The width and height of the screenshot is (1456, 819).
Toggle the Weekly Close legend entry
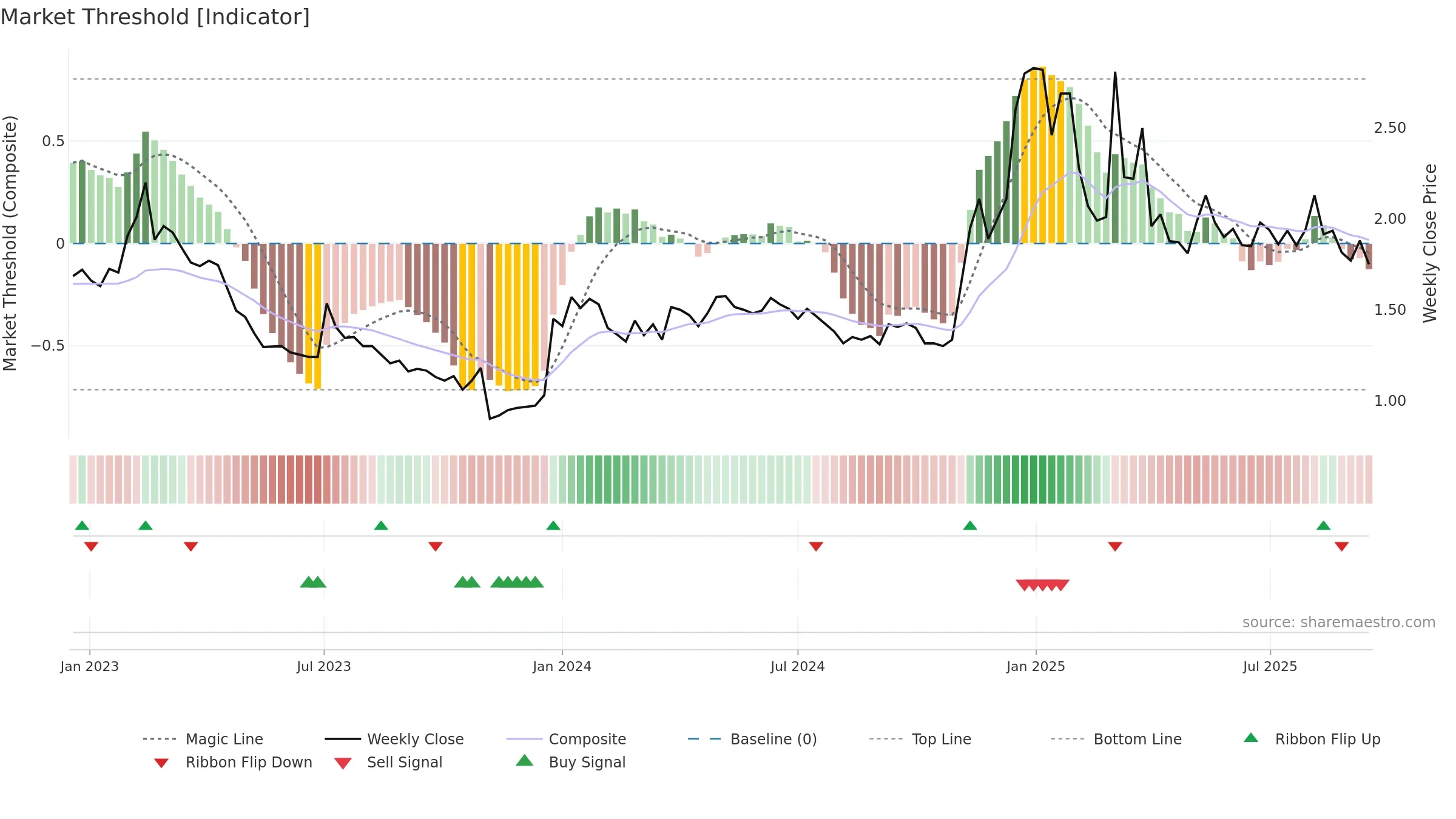394,739
